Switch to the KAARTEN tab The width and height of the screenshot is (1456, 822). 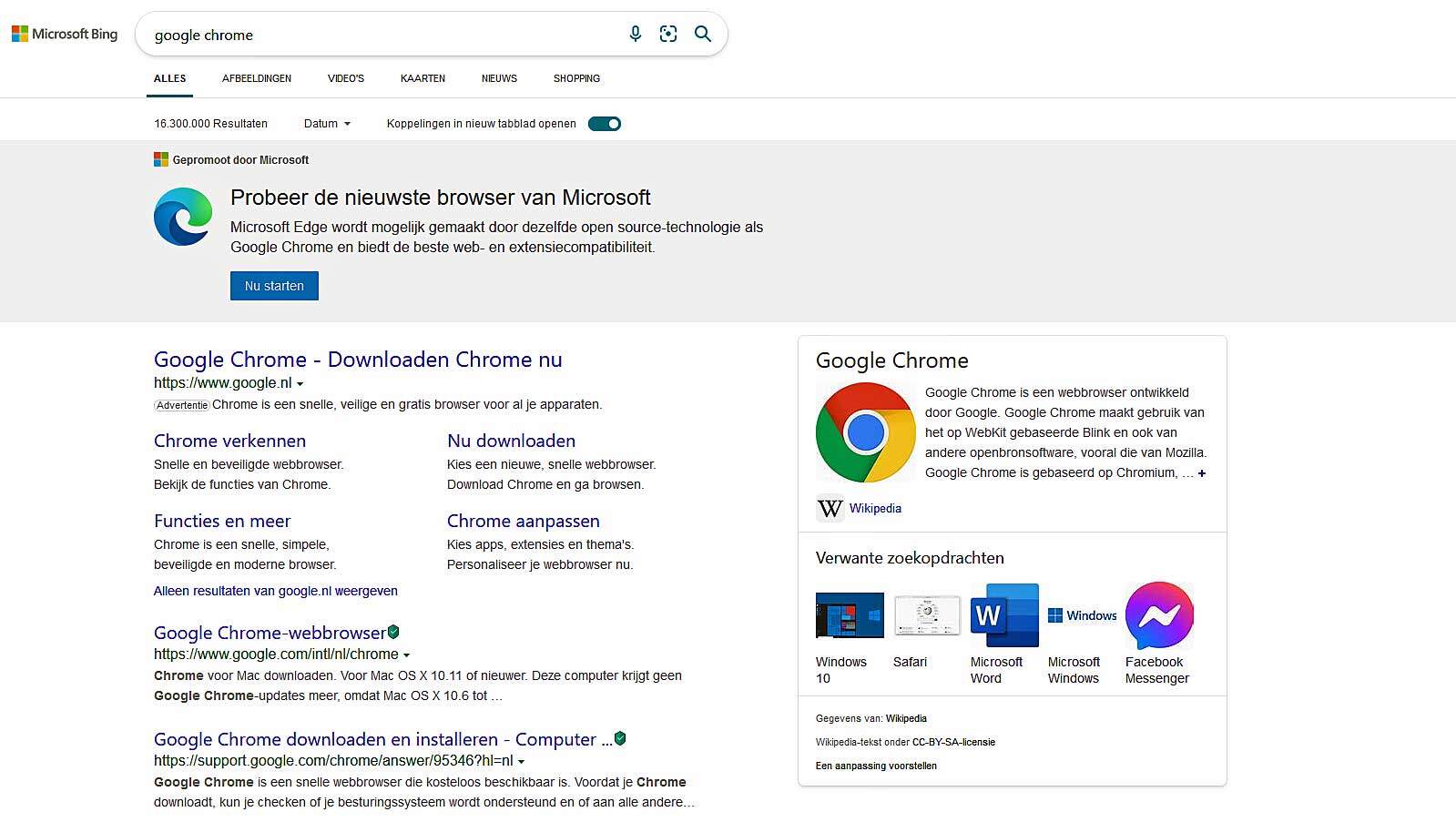point(423,78)
